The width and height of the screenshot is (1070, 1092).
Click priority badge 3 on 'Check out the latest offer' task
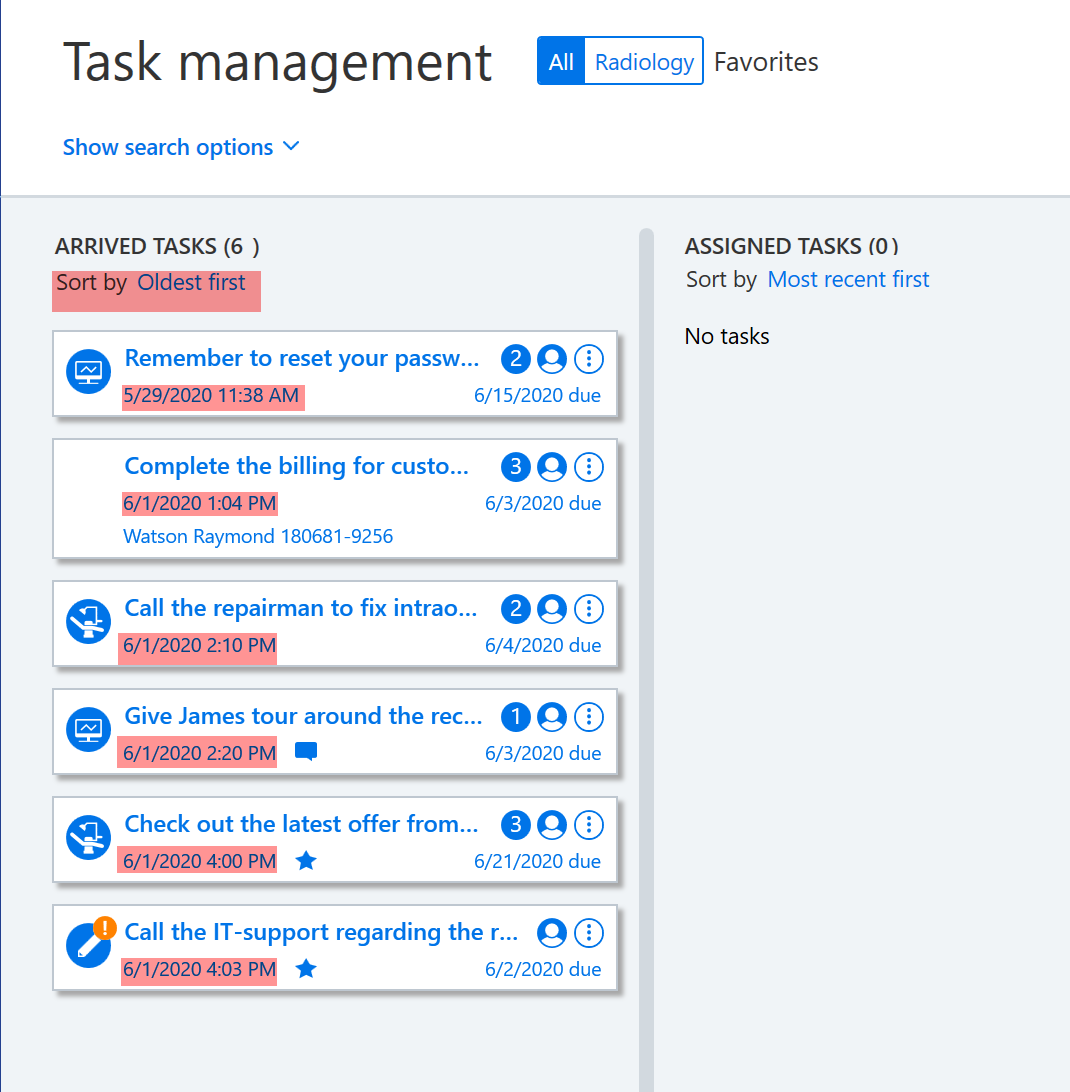click(x=515, y=825)
